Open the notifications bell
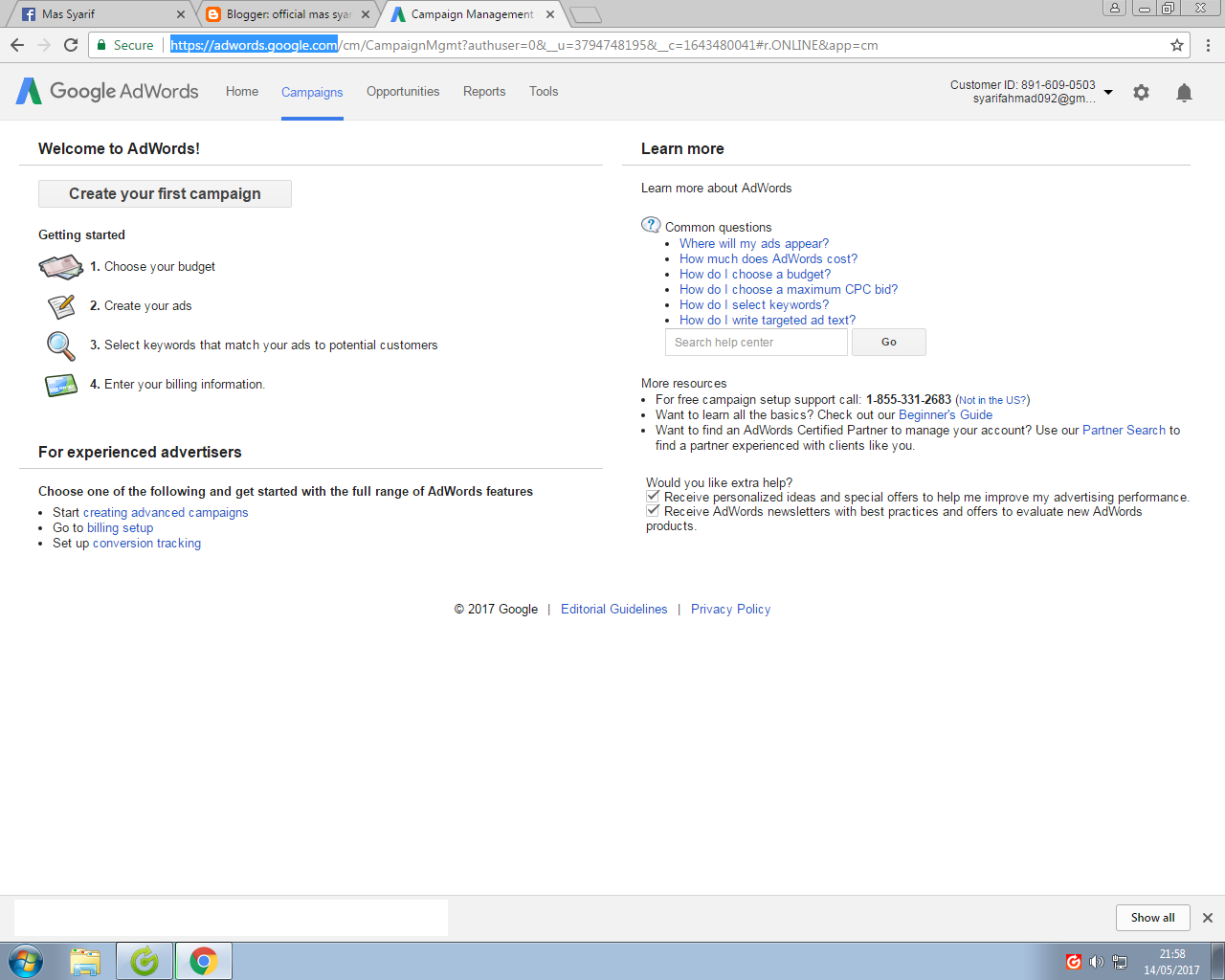This screenshot has width=1225, height=980. (x=1184, y=92)
